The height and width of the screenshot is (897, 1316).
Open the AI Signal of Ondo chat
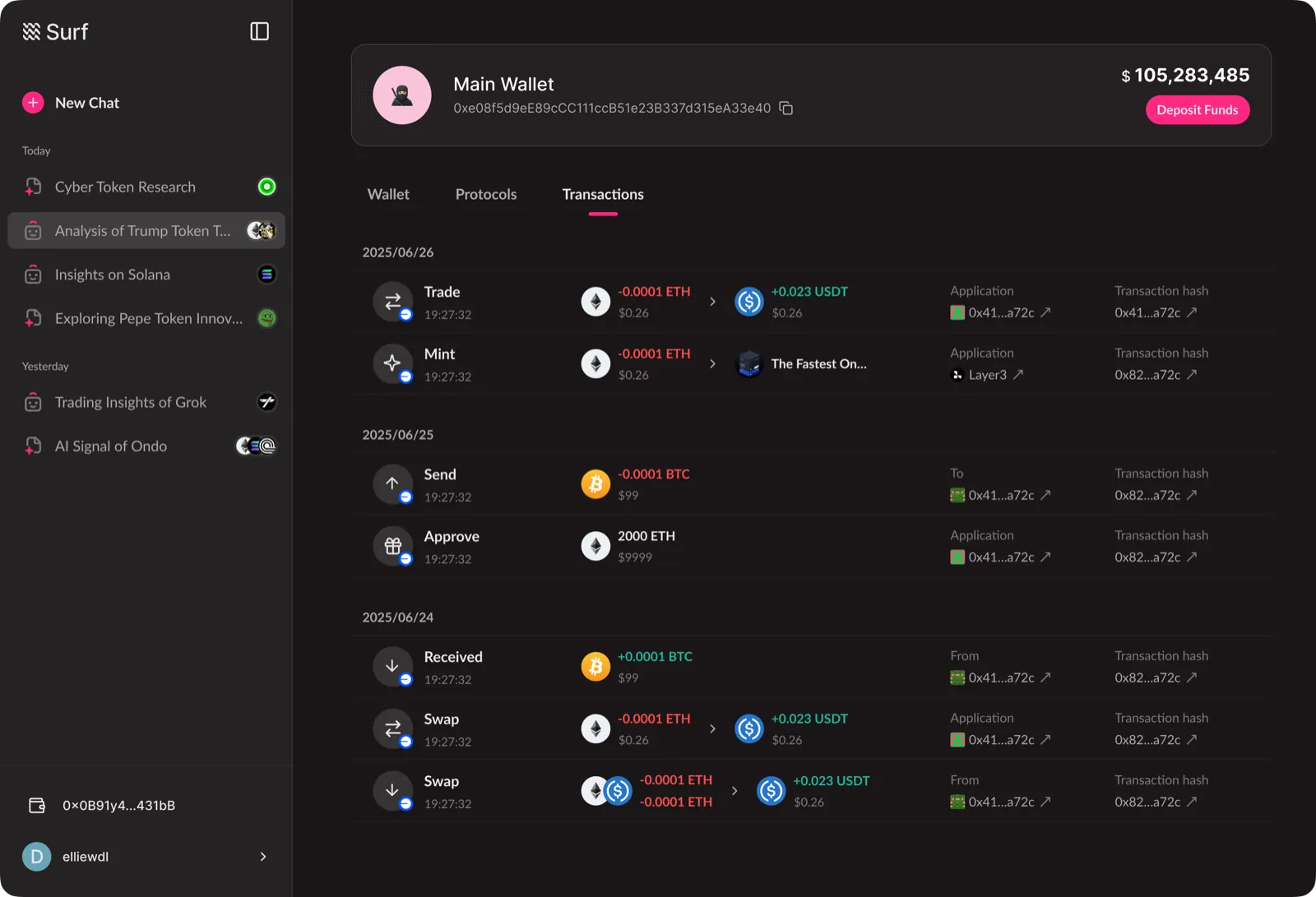pyautogui.click(x=146, y=446)
